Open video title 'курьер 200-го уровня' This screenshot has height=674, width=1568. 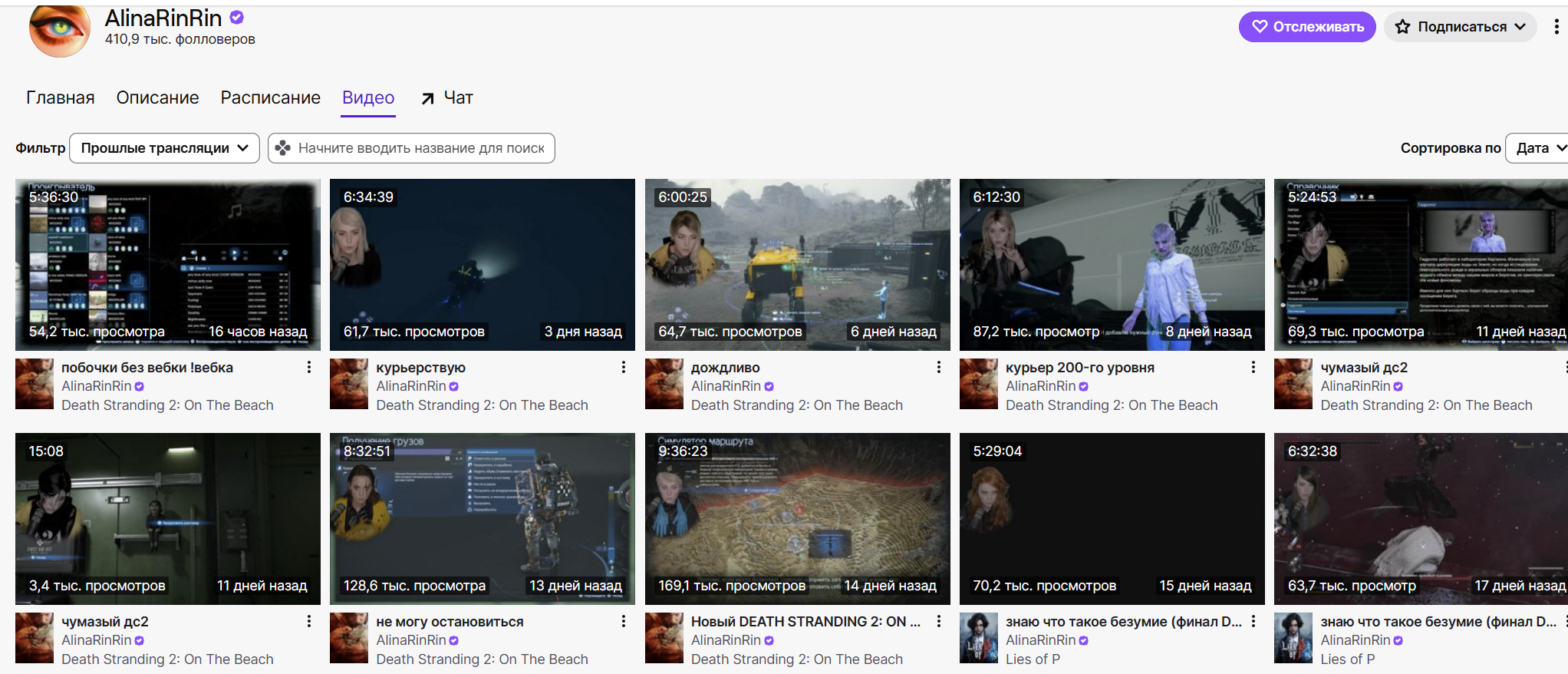(1080, 368)
